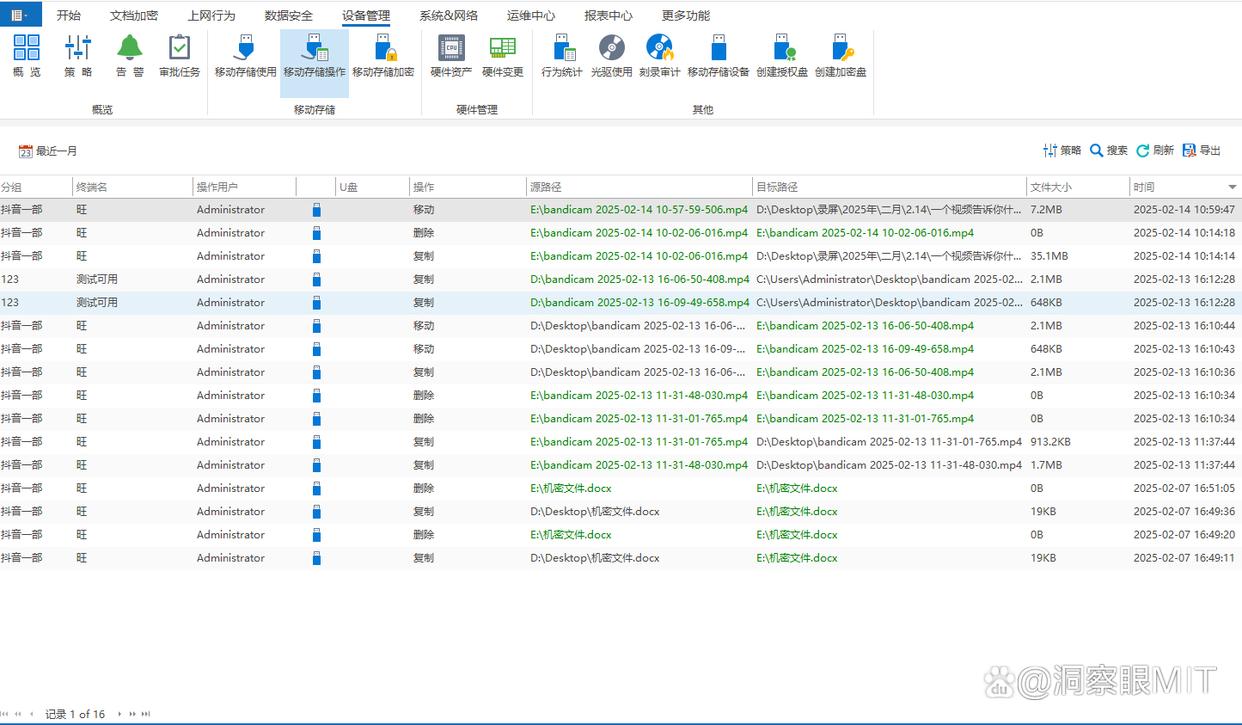Click the 导出 export button

point(1202,150)
